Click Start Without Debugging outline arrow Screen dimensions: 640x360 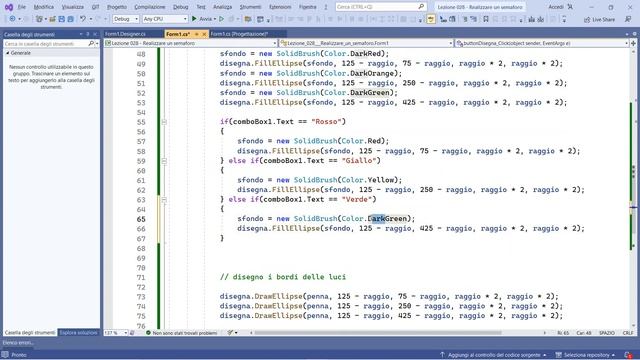(222, 19)
